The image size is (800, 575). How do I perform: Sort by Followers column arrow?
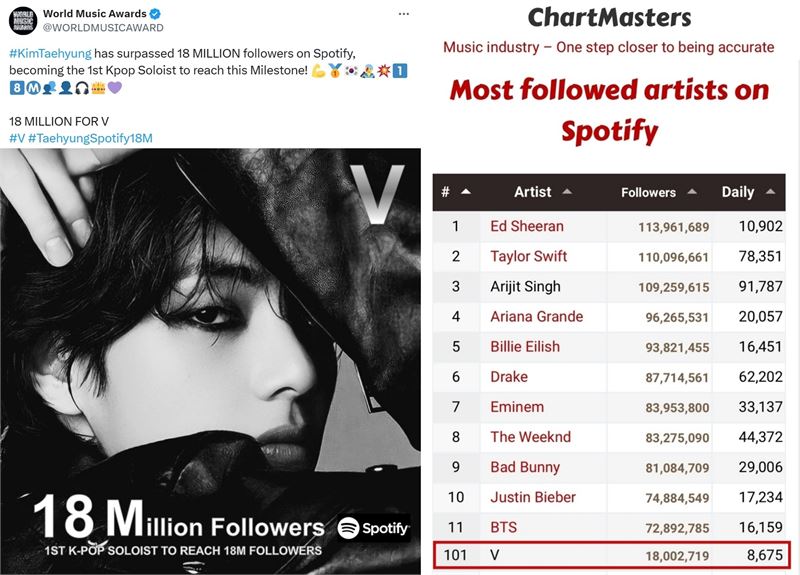point(692,192)
